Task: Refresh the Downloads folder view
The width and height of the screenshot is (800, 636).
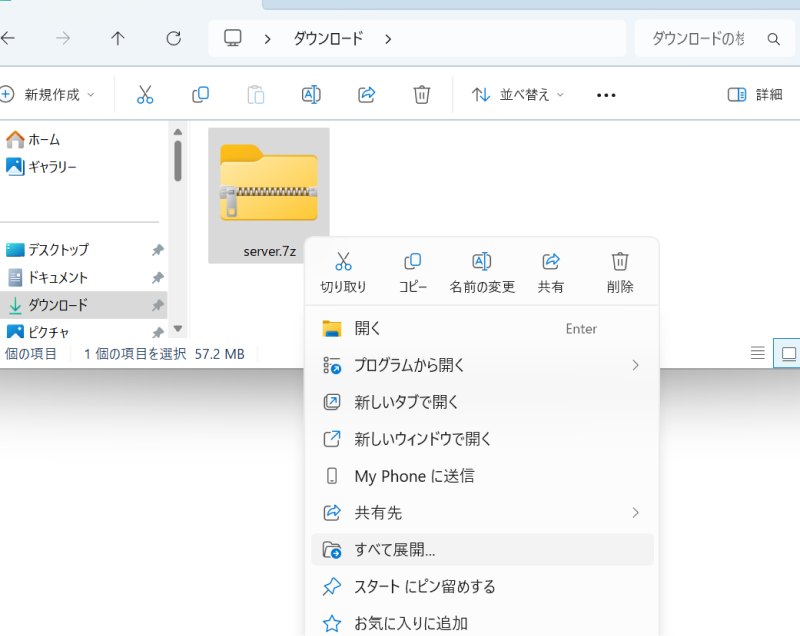Action: pyautogui.click(x=173, y=38)
